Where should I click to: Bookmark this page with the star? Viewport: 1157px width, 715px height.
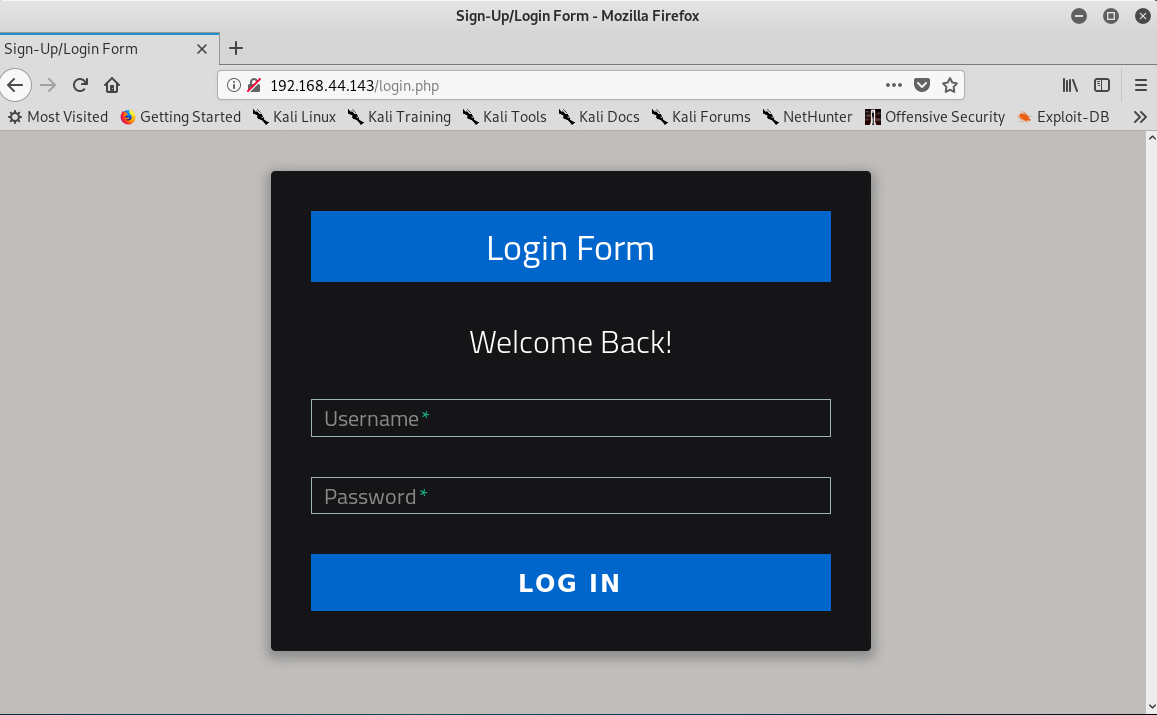950,85
